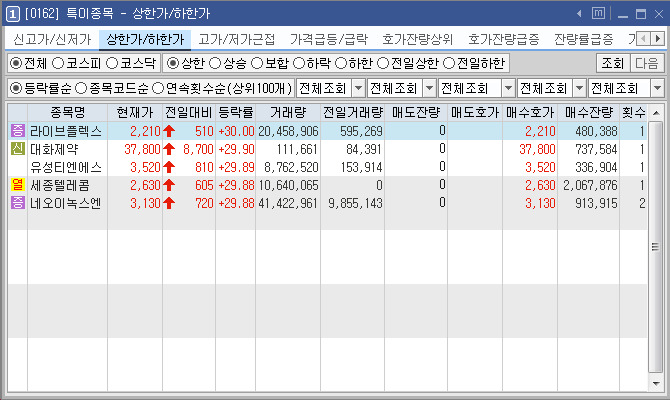Image resolution: width=670 pixels, height=400 pixels.
Task: Click the 증 badge beside 라이브플렉스
Action: click(18, 131)
